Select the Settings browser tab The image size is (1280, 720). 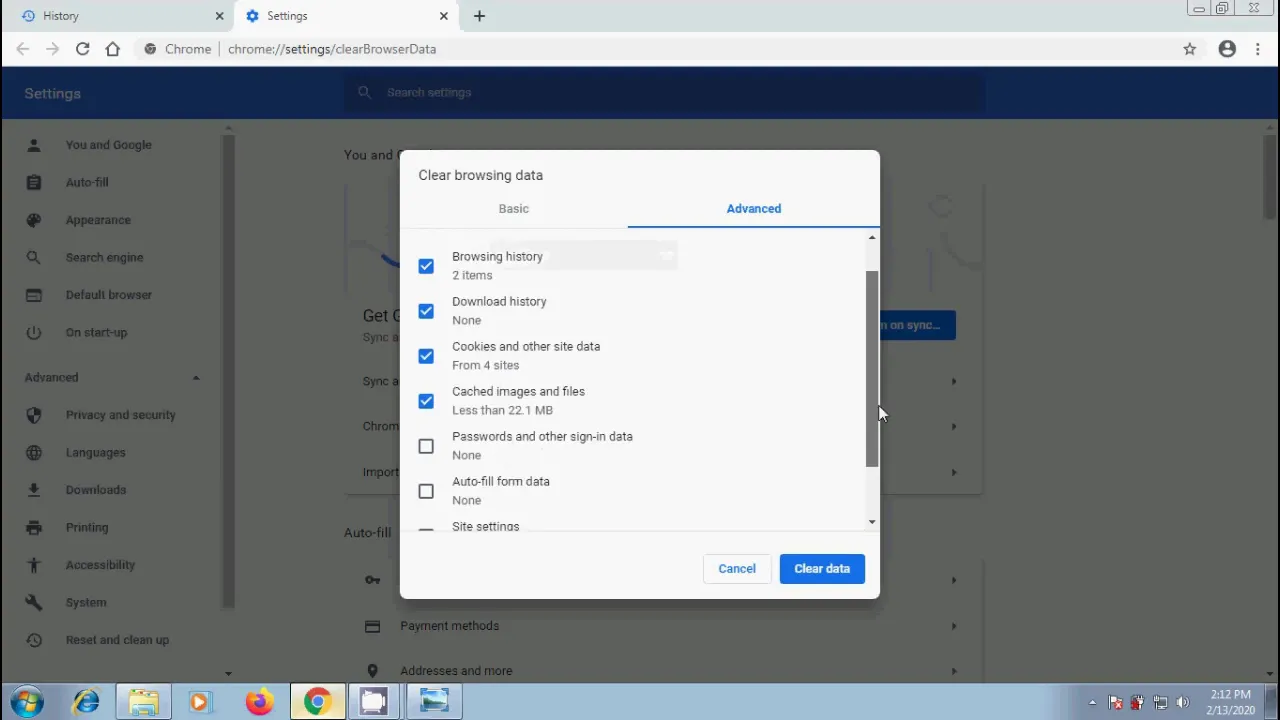346,16
